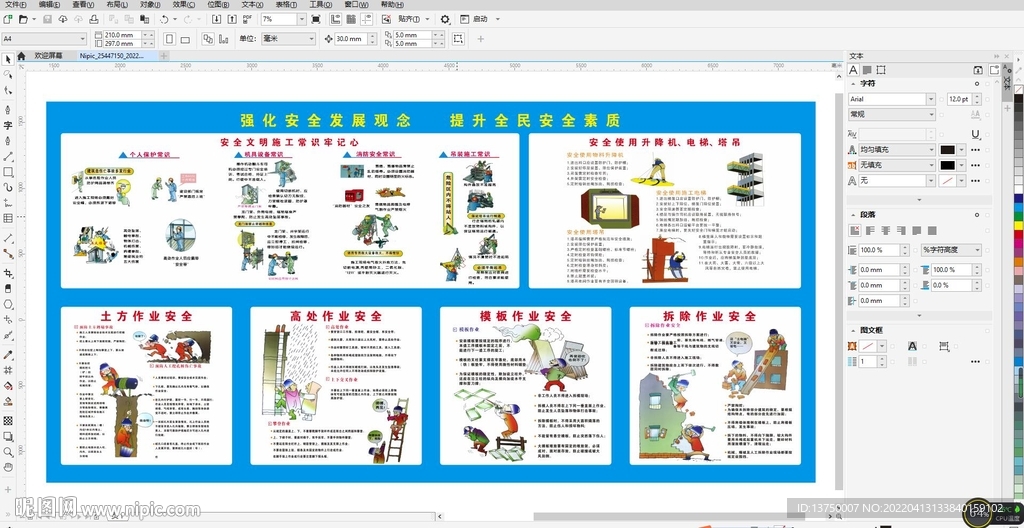Open the zoom level dropdown showing 7%
This screenshot has height=528, width=1024.
click(302, 19)
